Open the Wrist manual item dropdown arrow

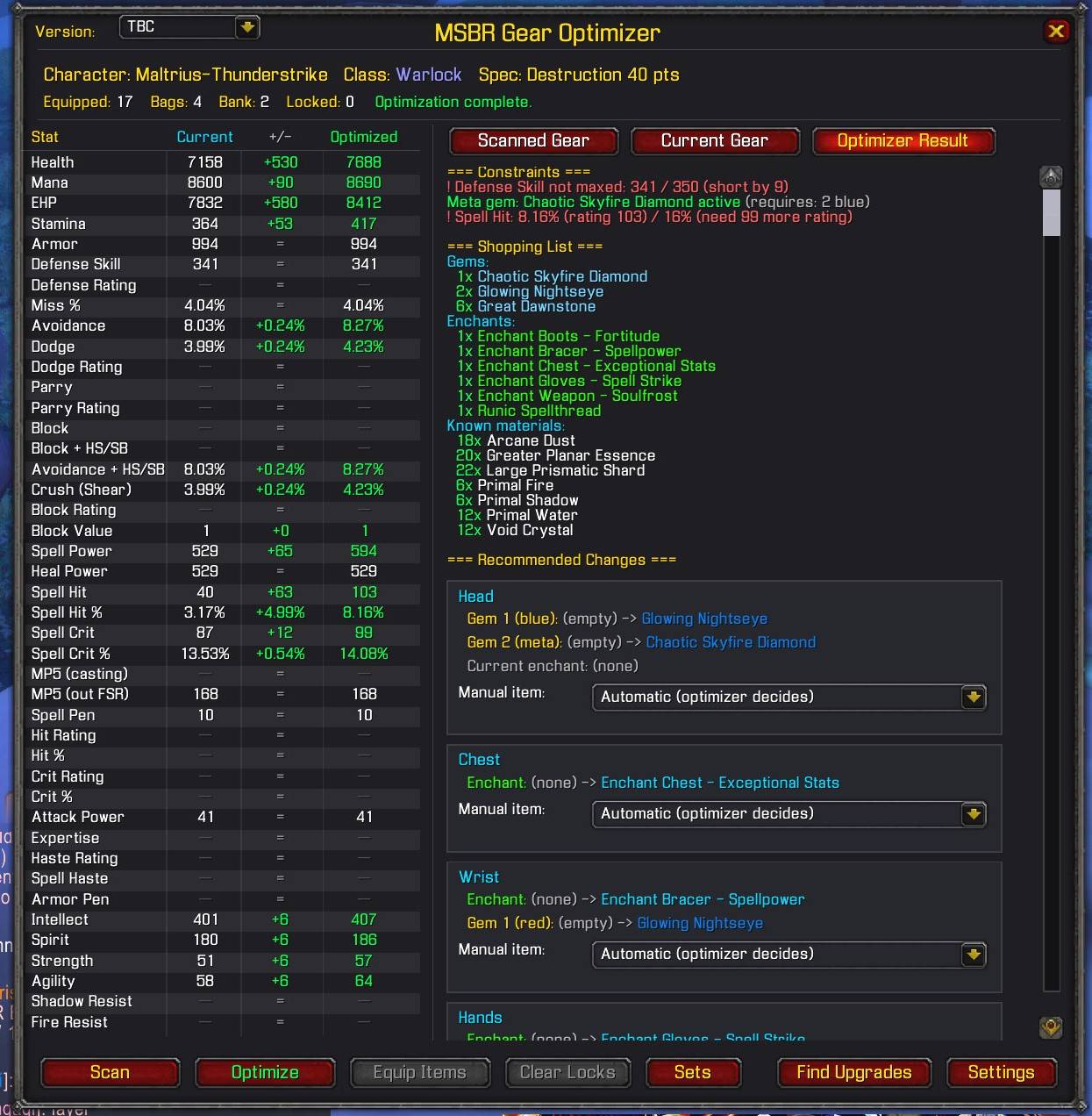tap(973, 955)
